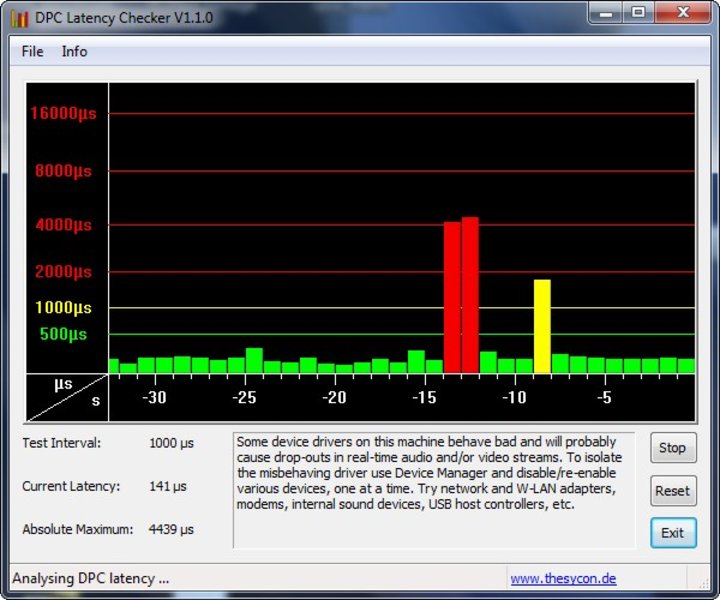Minimize the DPC Latency Checker window
Screen dimensions: 720x600
[606, 13]
